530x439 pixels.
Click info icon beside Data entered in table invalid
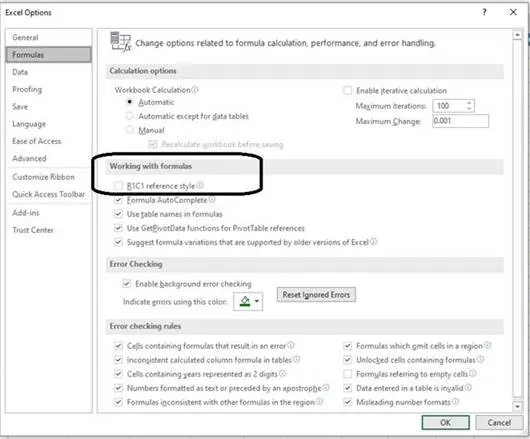pyautogui.click(x=468, y=387)
